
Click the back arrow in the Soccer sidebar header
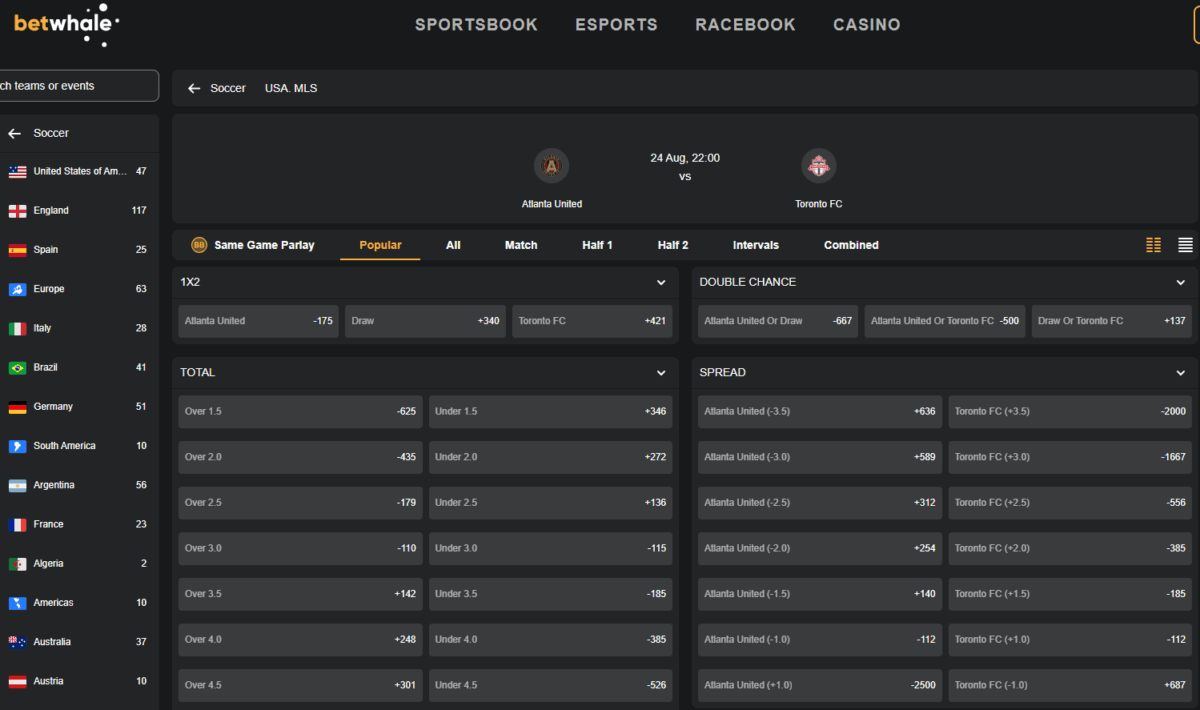[14, 133]
